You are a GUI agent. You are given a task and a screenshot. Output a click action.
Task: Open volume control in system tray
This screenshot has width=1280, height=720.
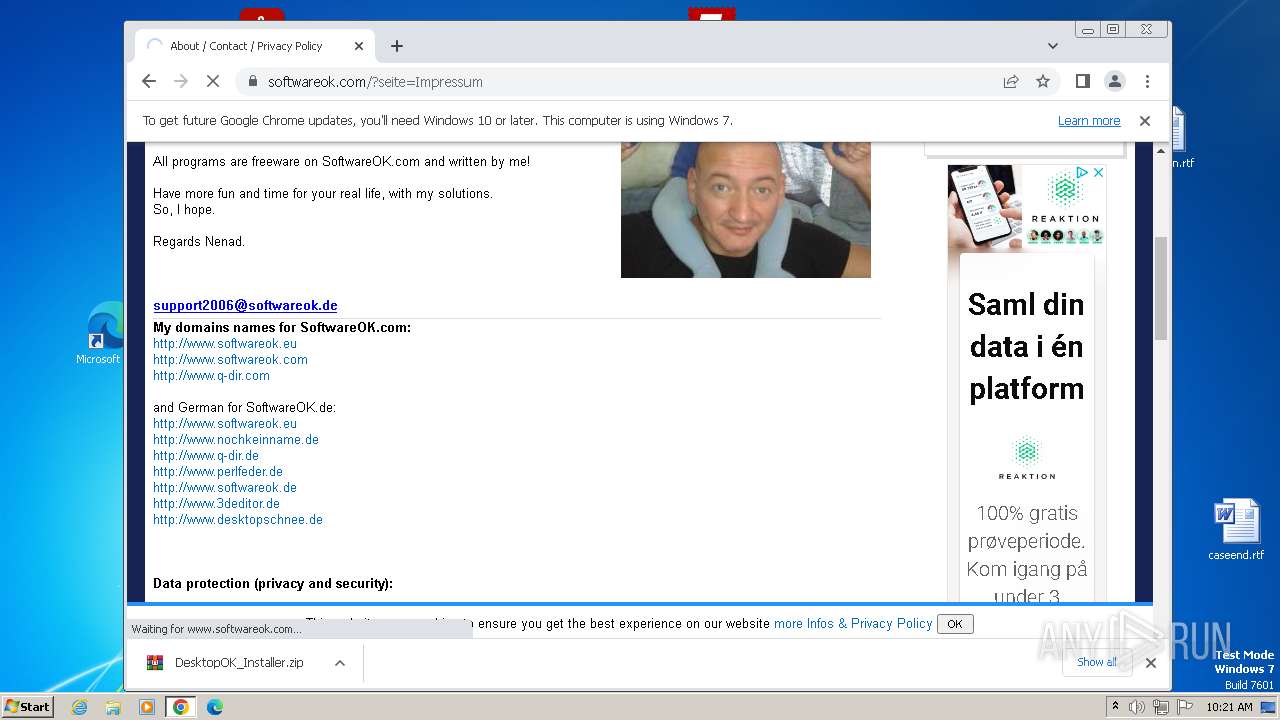point(1137,707)
